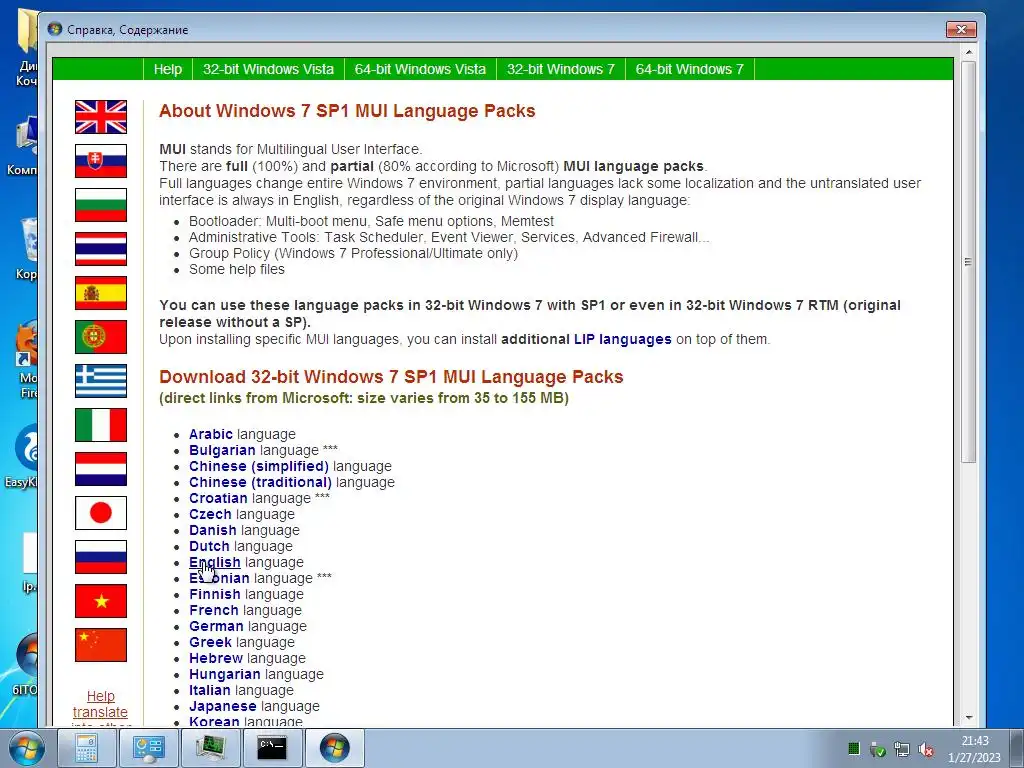Click the Spanish flag icon
Image resolution: width=1024 pixels, height=768 pixels.
tap(101, 293)
